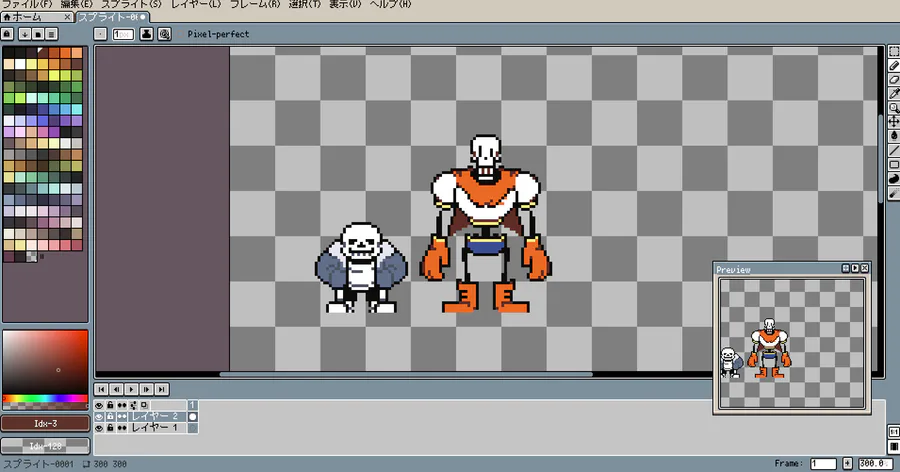Select the Zoom tool
The height and width of the screenshot is (472, 900).
coord(894,108)
